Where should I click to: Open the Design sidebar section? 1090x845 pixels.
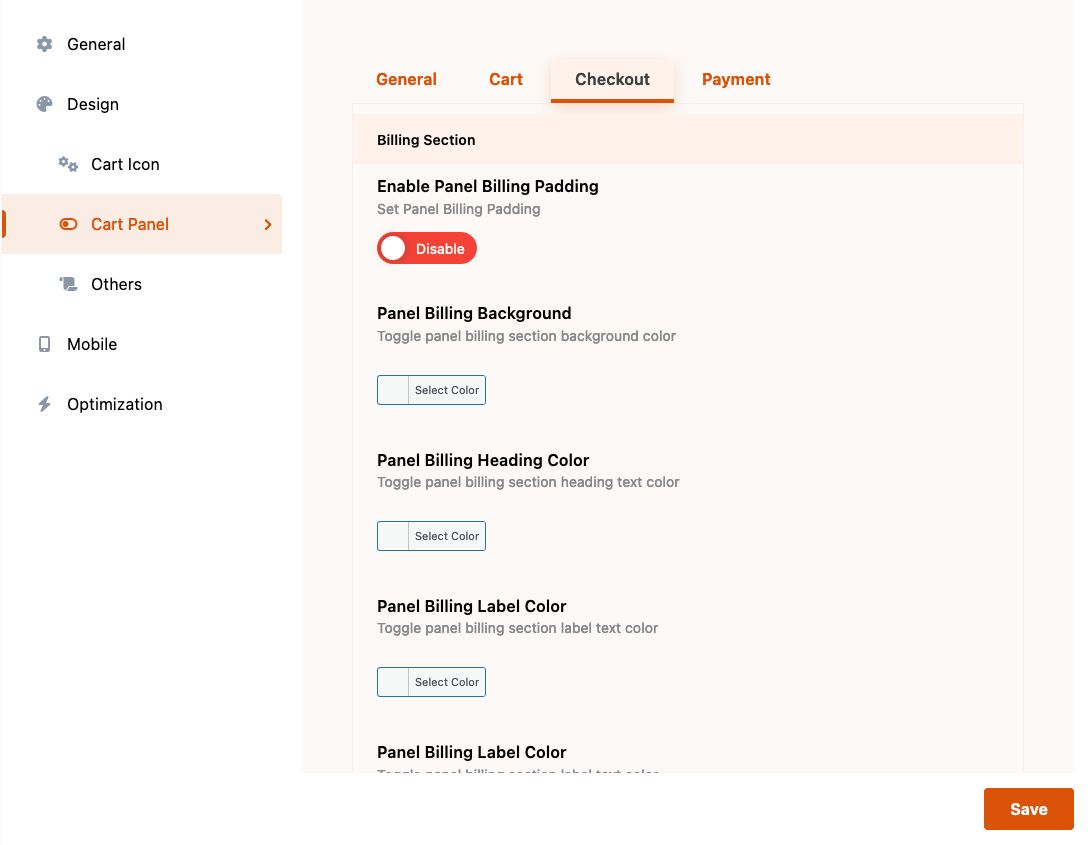(142, 104)
